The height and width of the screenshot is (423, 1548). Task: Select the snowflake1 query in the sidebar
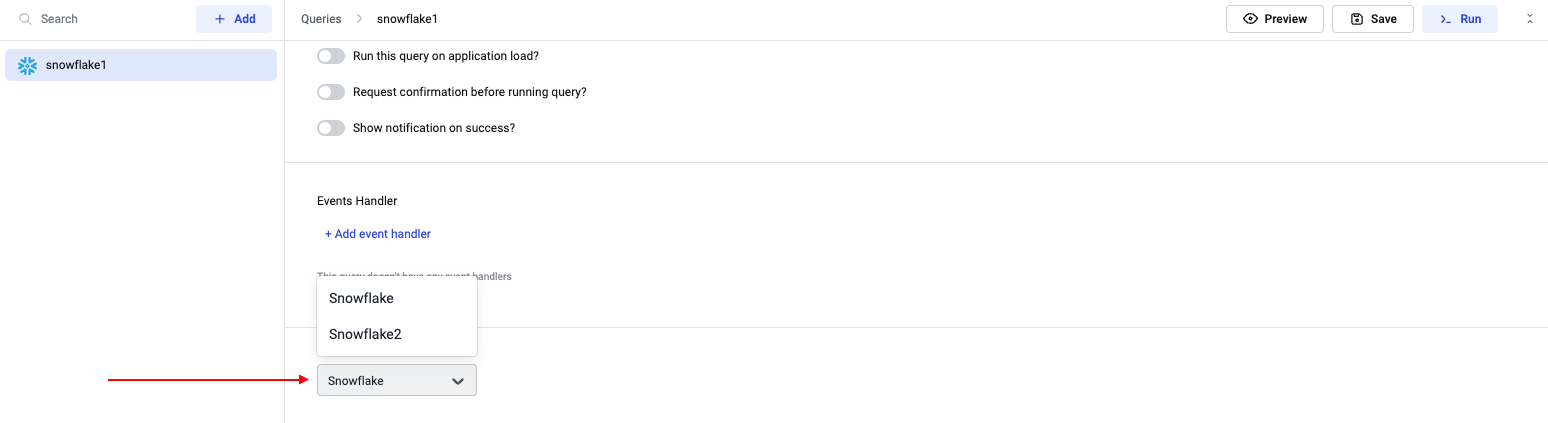pyautogui.click(x=140, y=65)
